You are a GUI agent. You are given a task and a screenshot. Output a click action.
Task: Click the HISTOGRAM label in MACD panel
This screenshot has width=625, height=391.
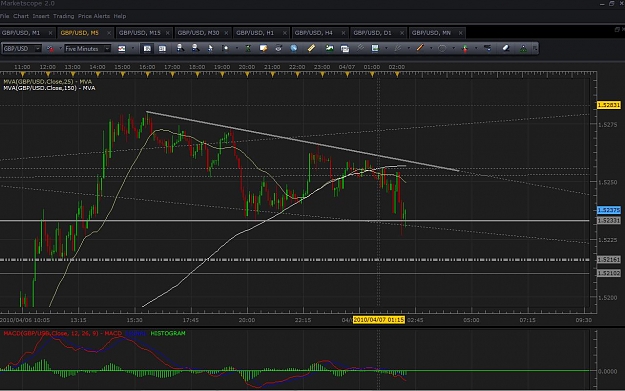168,333
